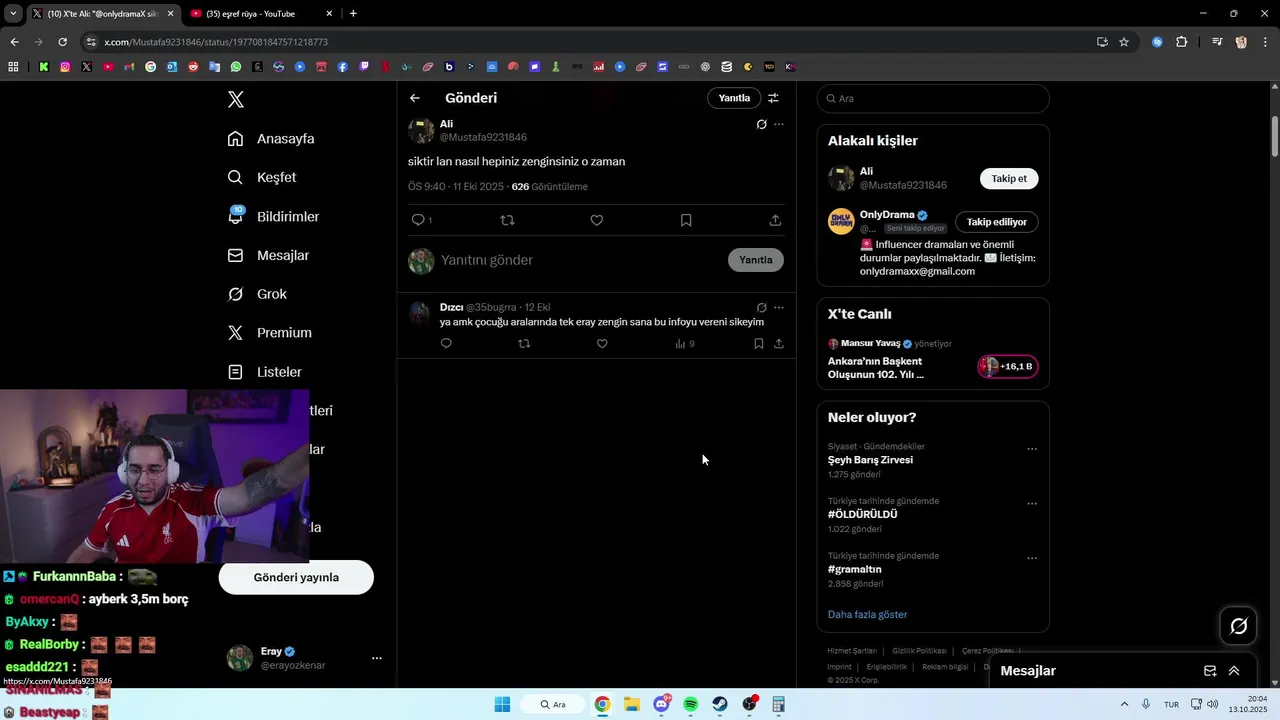Click the page vertical scrollbar
This screenshot has width=1280, height=720.
pyautogui.click(x=1275, y=136)
